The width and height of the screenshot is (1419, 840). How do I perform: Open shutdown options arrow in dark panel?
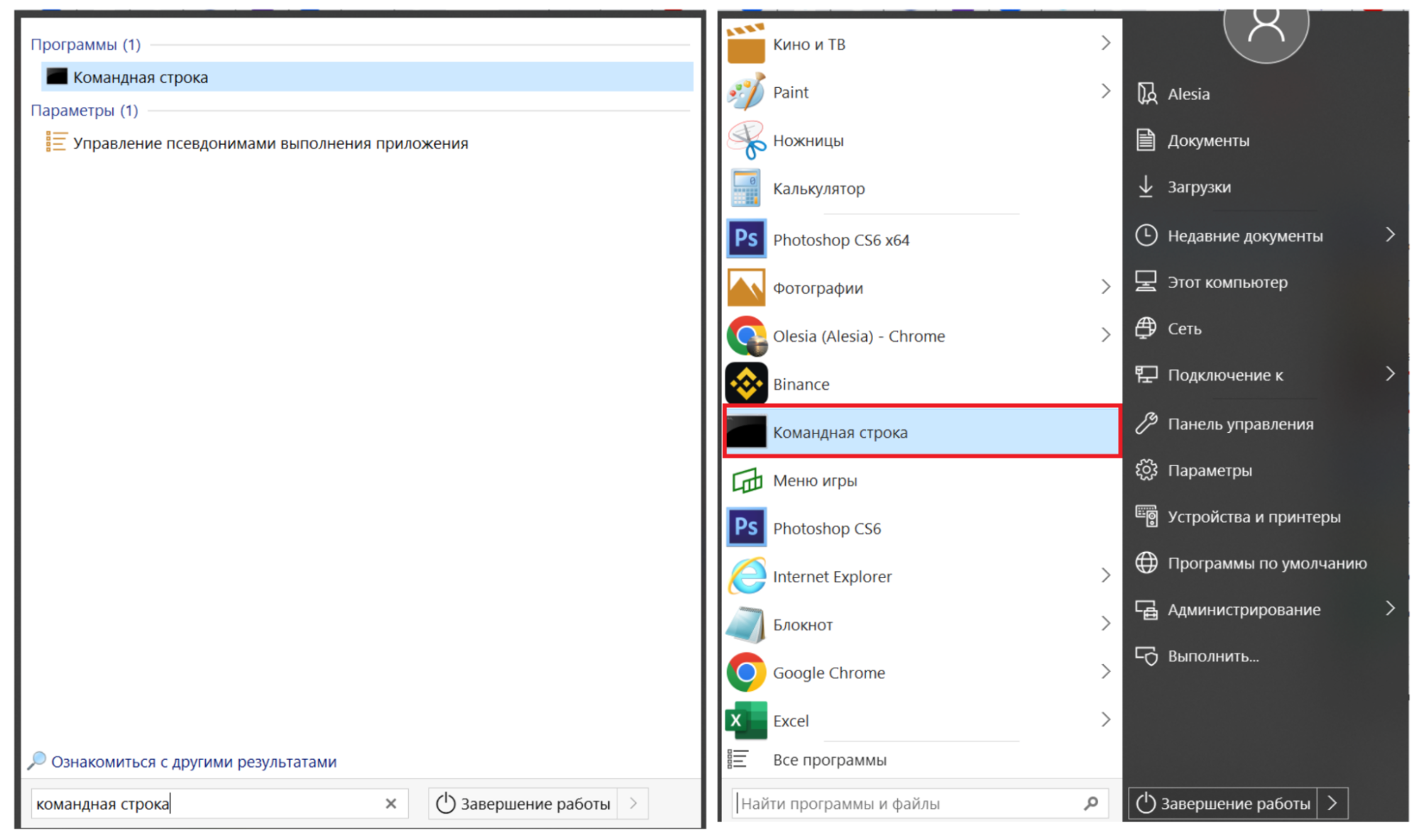1332,803
